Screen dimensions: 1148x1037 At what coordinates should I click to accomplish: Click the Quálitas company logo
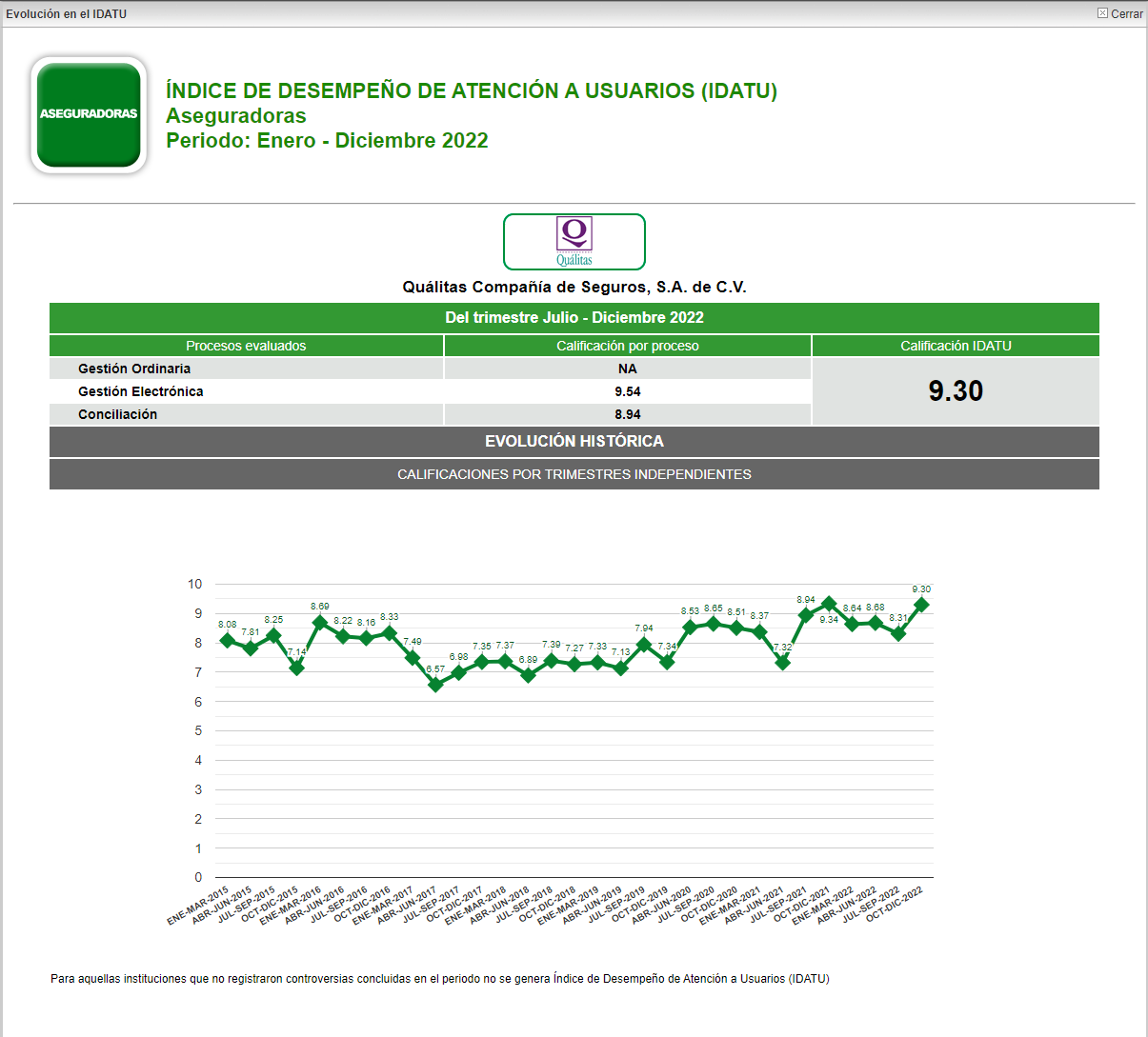point(574,242)
